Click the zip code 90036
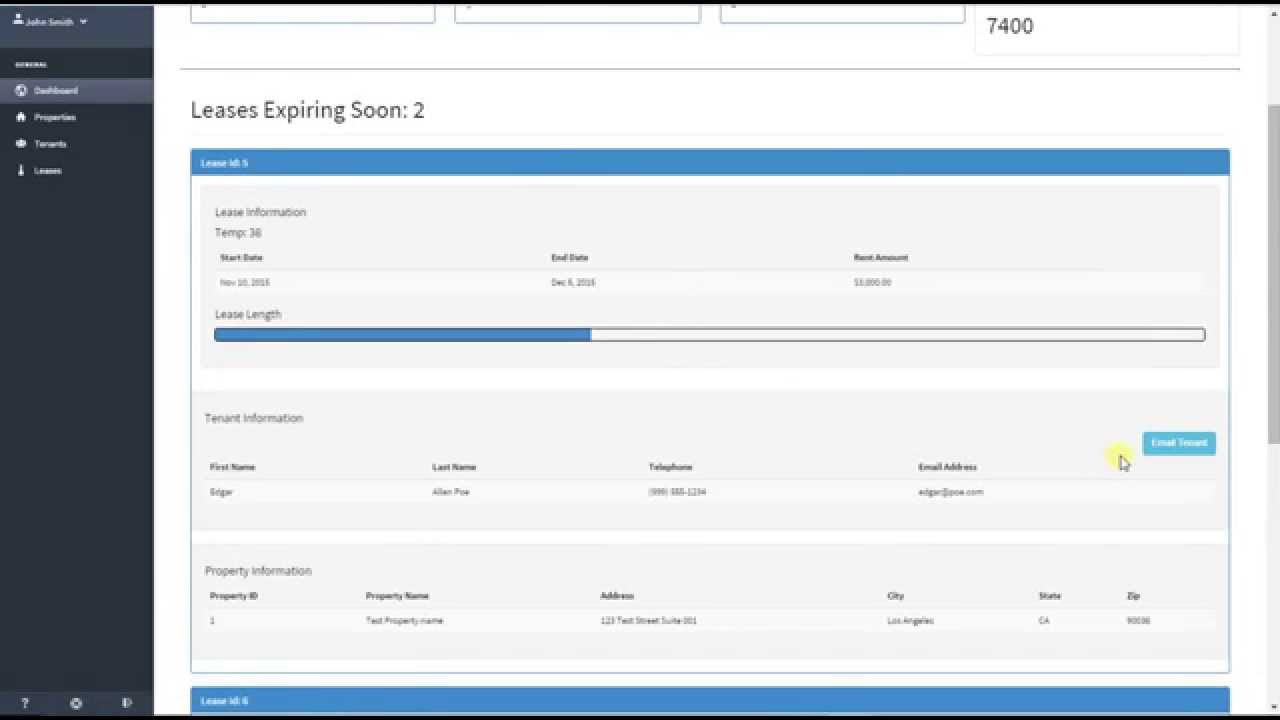The image size is (1280, 720). click(1138, 621)
